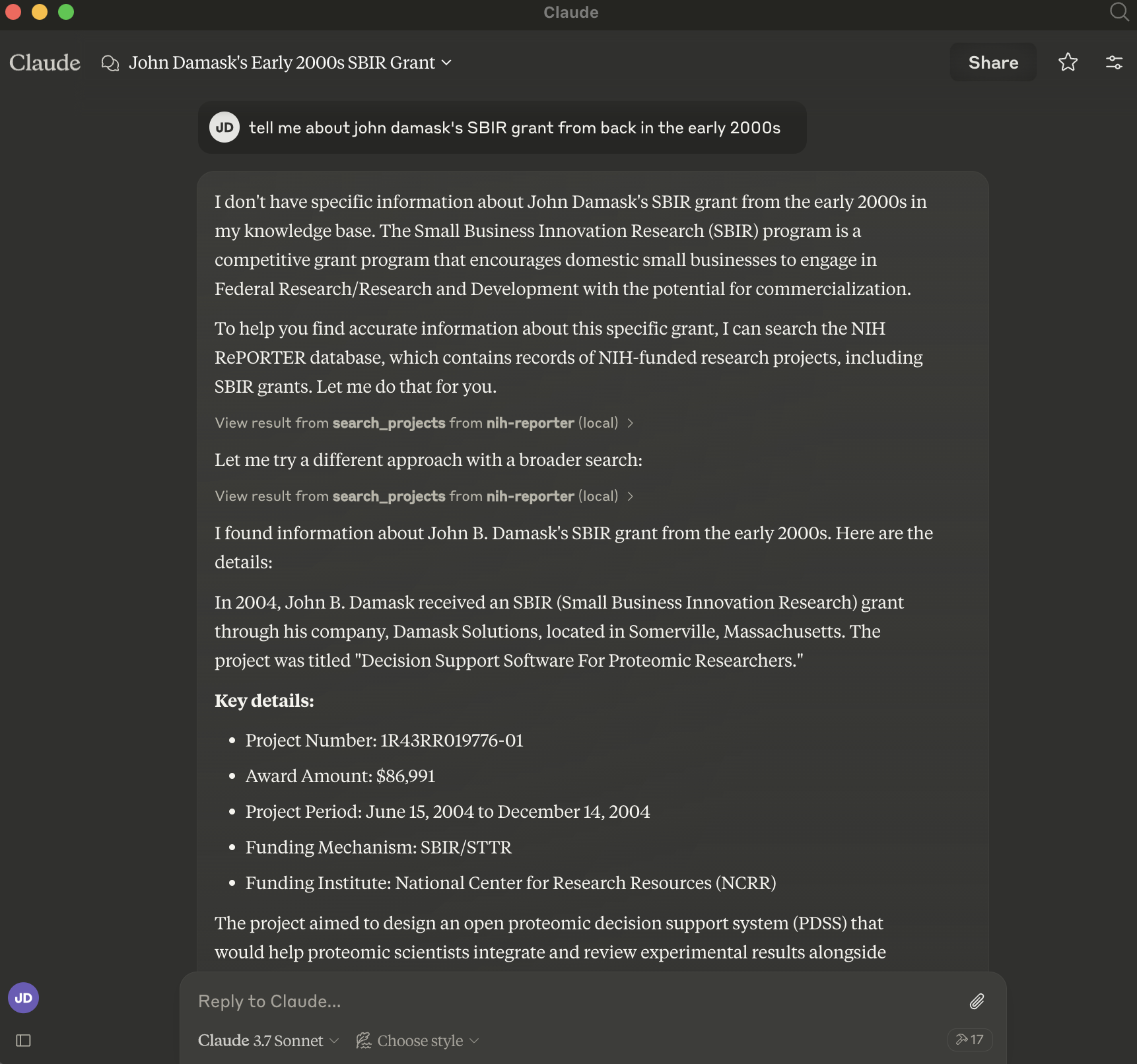
Task: Minimize the window with the yellow button
Action: point(40,12)
